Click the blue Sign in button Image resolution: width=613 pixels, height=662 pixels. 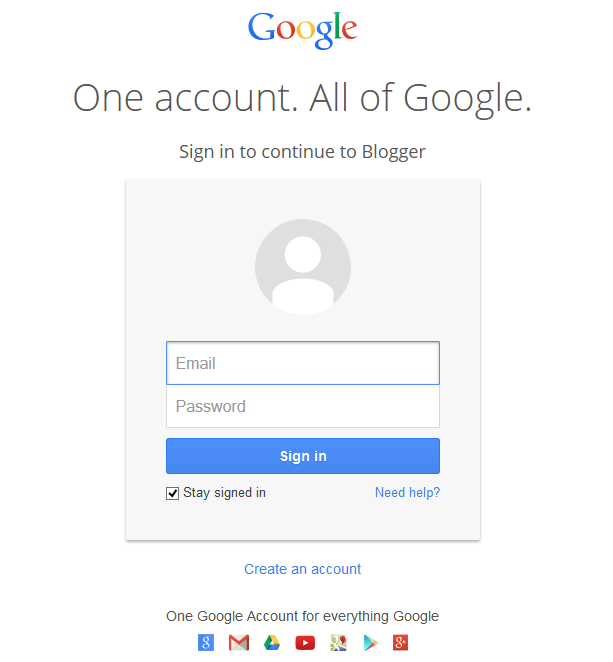click(x=303, y=456)
